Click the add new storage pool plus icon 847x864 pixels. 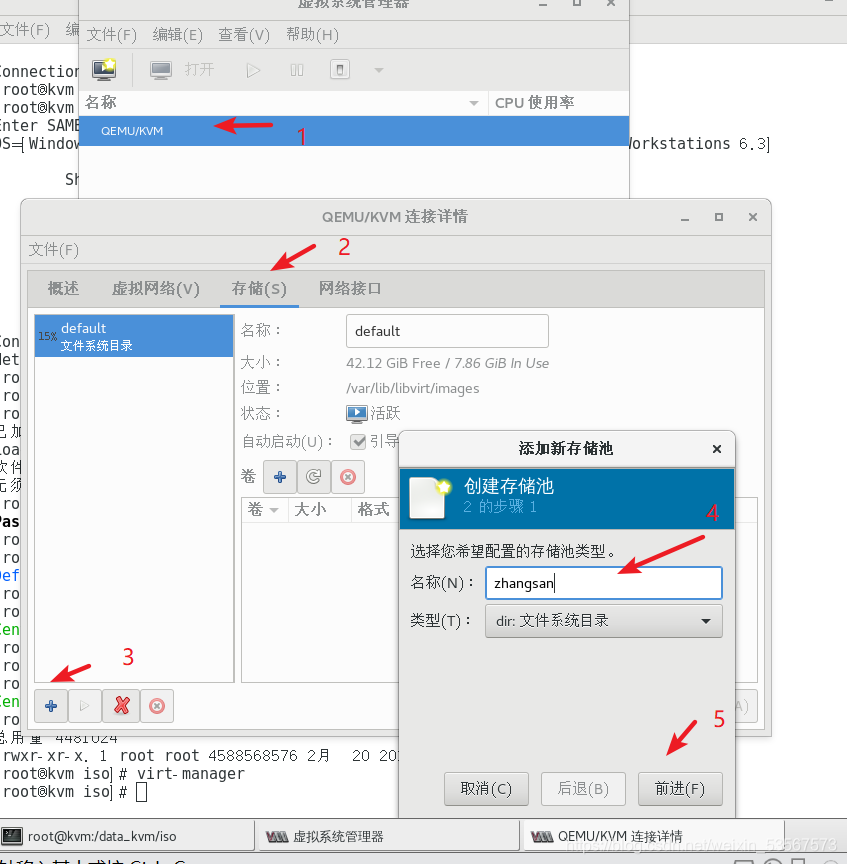pyautogui.click(x=50, y=706)
